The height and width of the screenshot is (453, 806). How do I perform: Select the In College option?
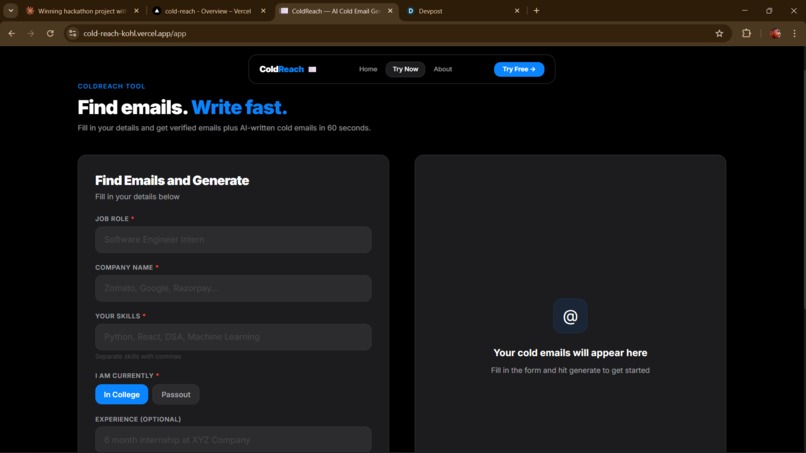coord(121,394)
